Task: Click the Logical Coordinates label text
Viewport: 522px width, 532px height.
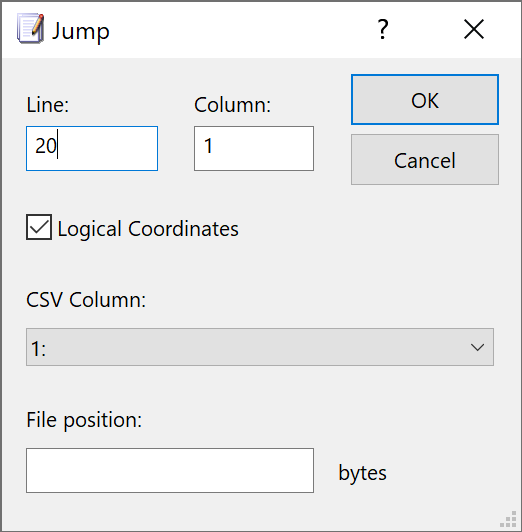Action: pyautogui.click(x=148, y=229)
